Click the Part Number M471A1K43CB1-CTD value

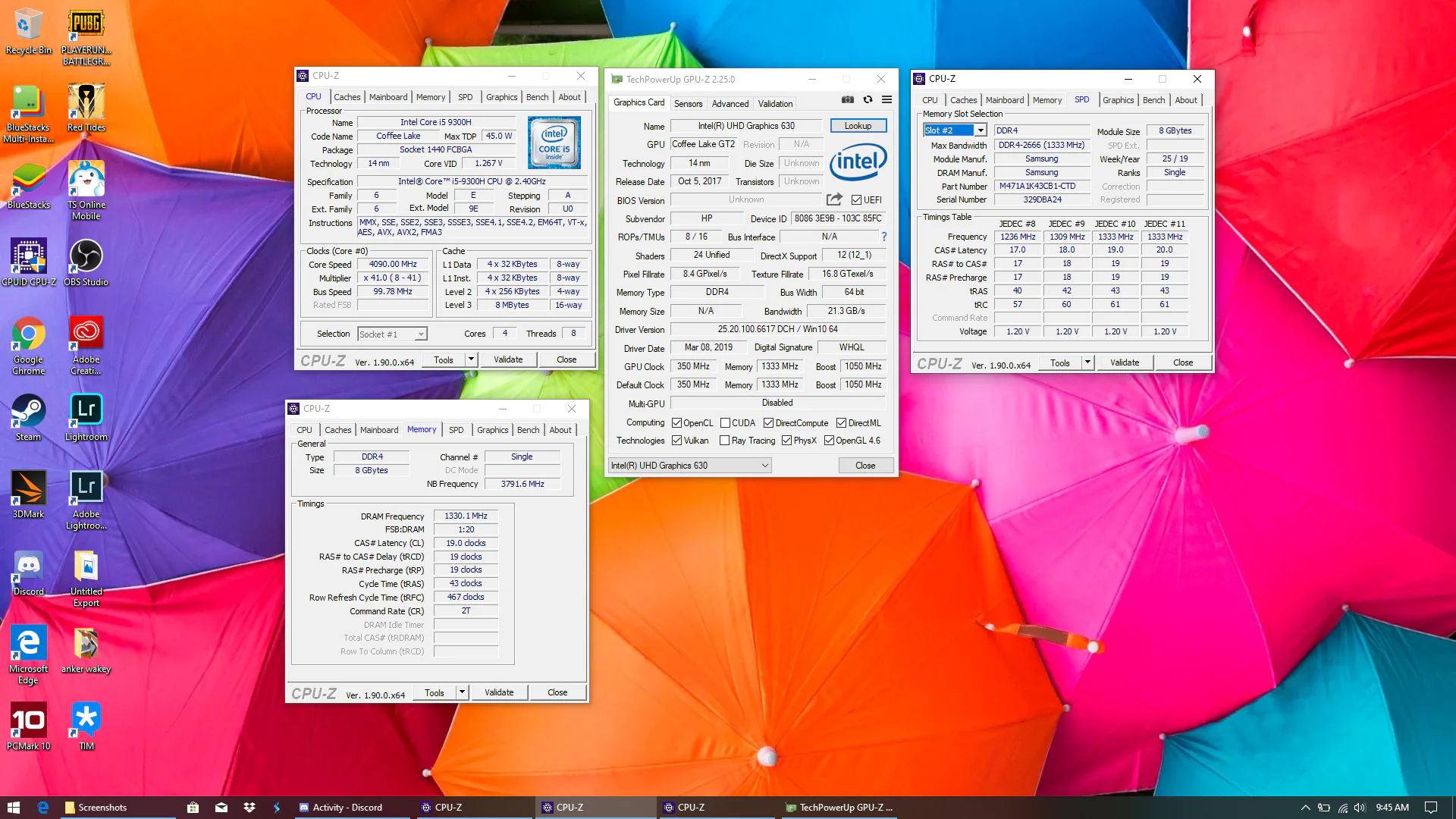pos(1042,187)
